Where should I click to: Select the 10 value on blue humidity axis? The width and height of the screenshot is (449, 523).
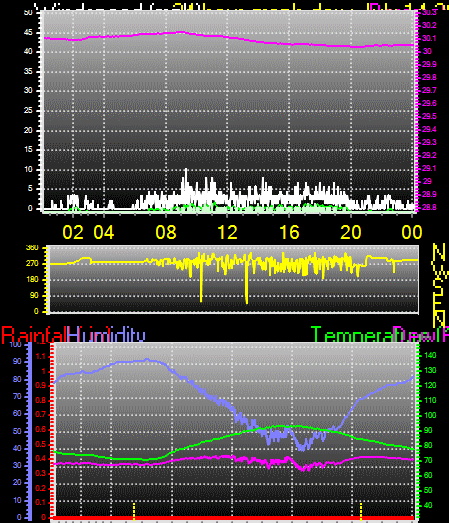[x=17, y=500]
